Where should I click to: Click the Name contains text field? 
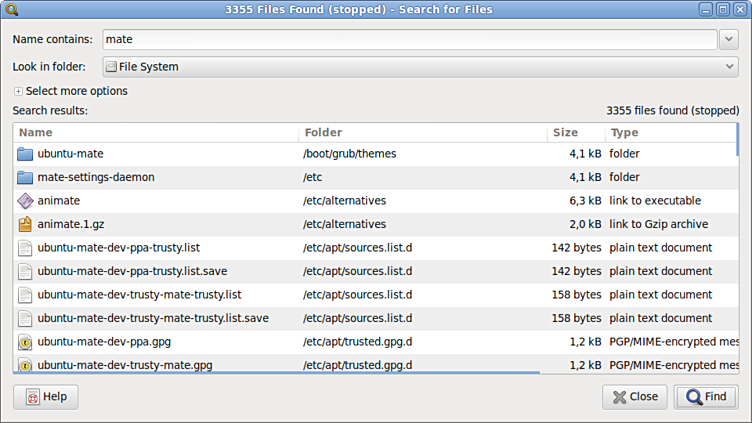click(406, 40)
